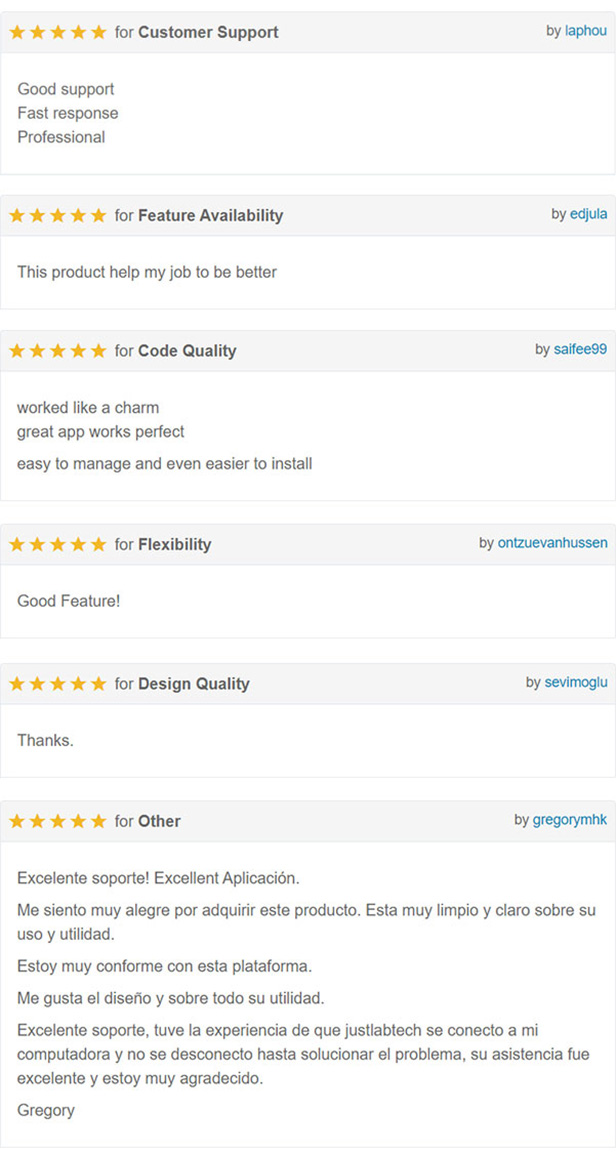The height and width of the screenshot is (1156, 616).
Task: Open the ontzuevanhussen reviewer profile
Action: [x=553, y=543]
